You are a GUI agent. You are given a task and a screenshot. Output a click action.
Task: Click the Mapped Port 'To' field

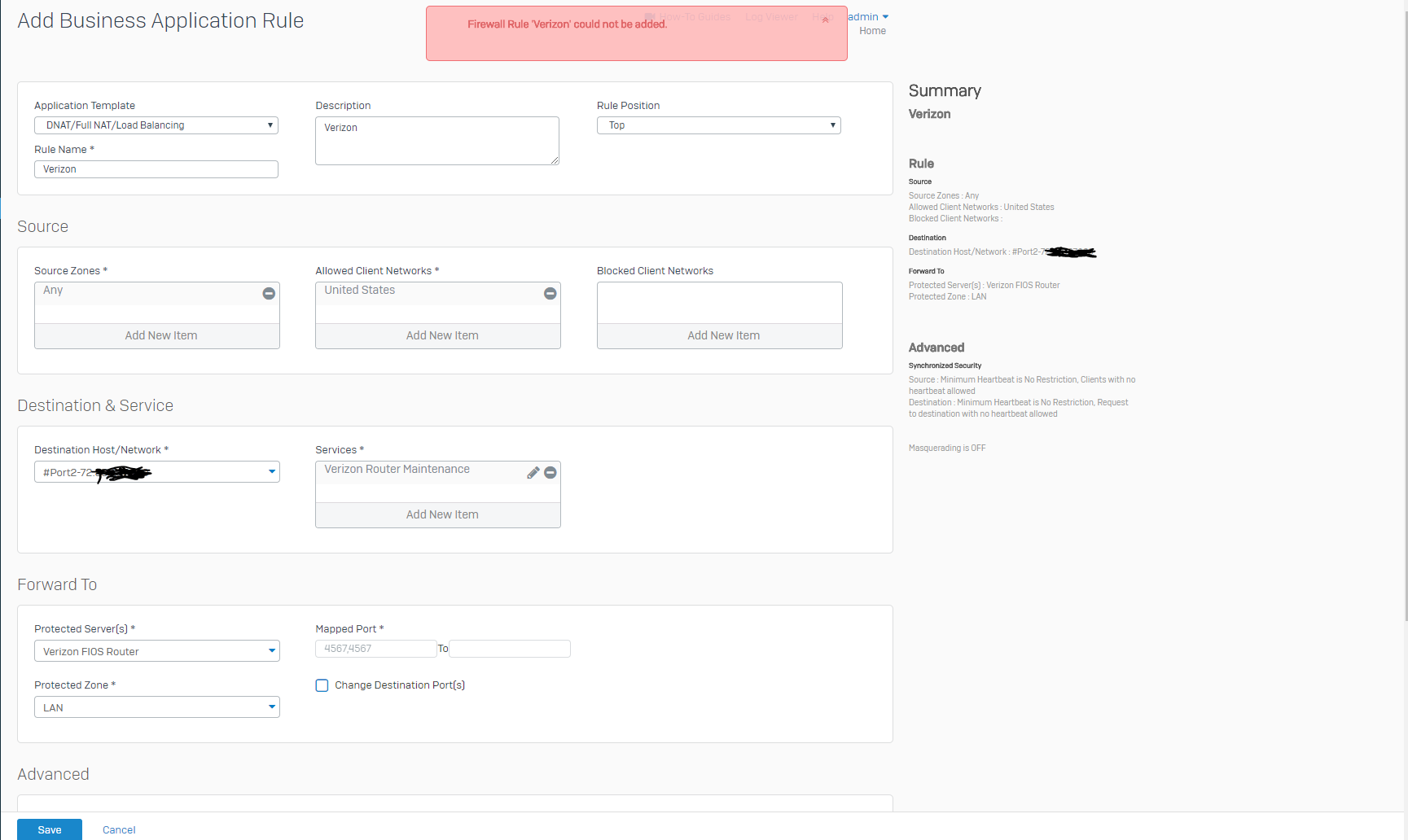[510, 649]
